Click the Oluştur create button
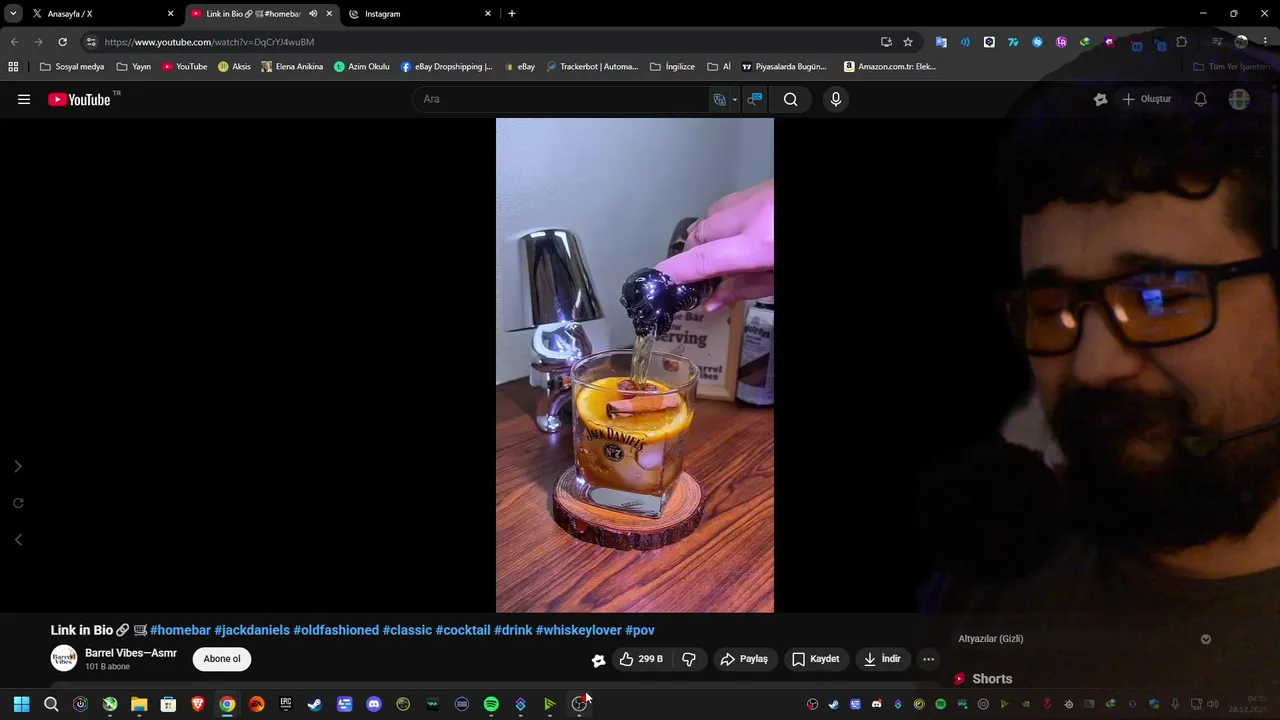This screenshot has height=720, width=1280. click(1146, 99)
